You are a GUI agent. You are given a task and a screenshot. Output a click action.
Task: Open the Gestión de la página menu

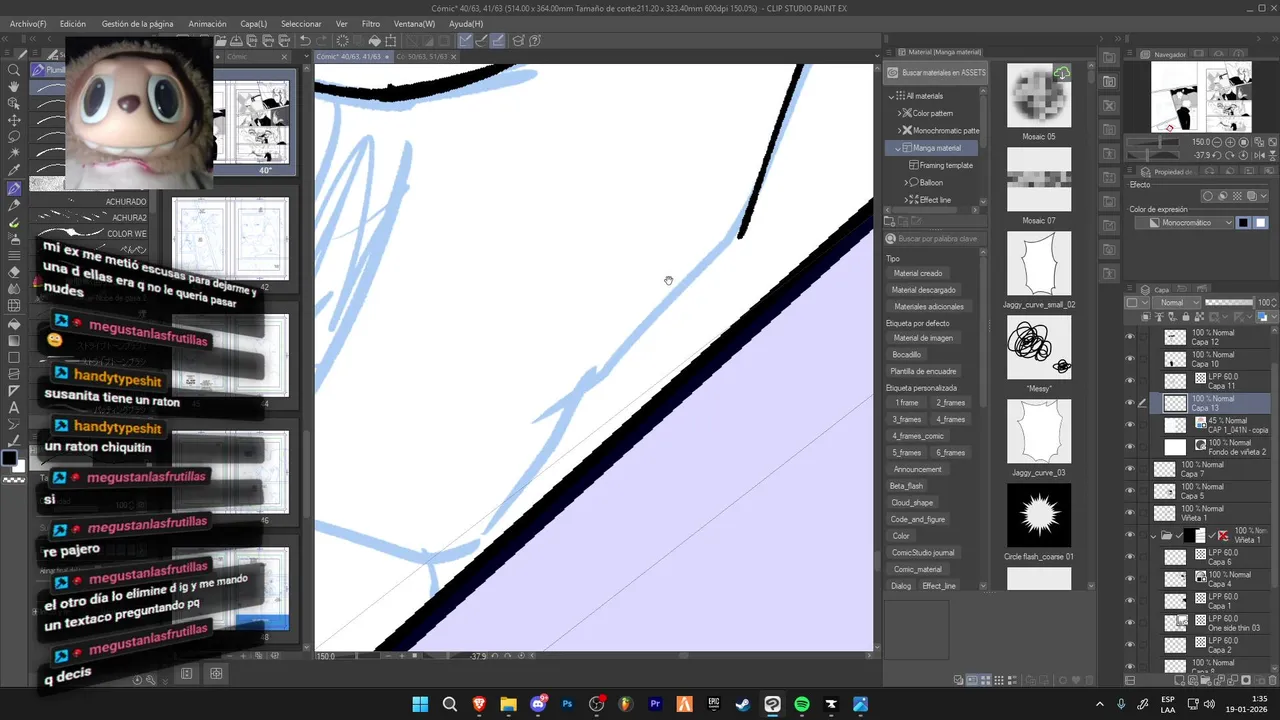137,23
